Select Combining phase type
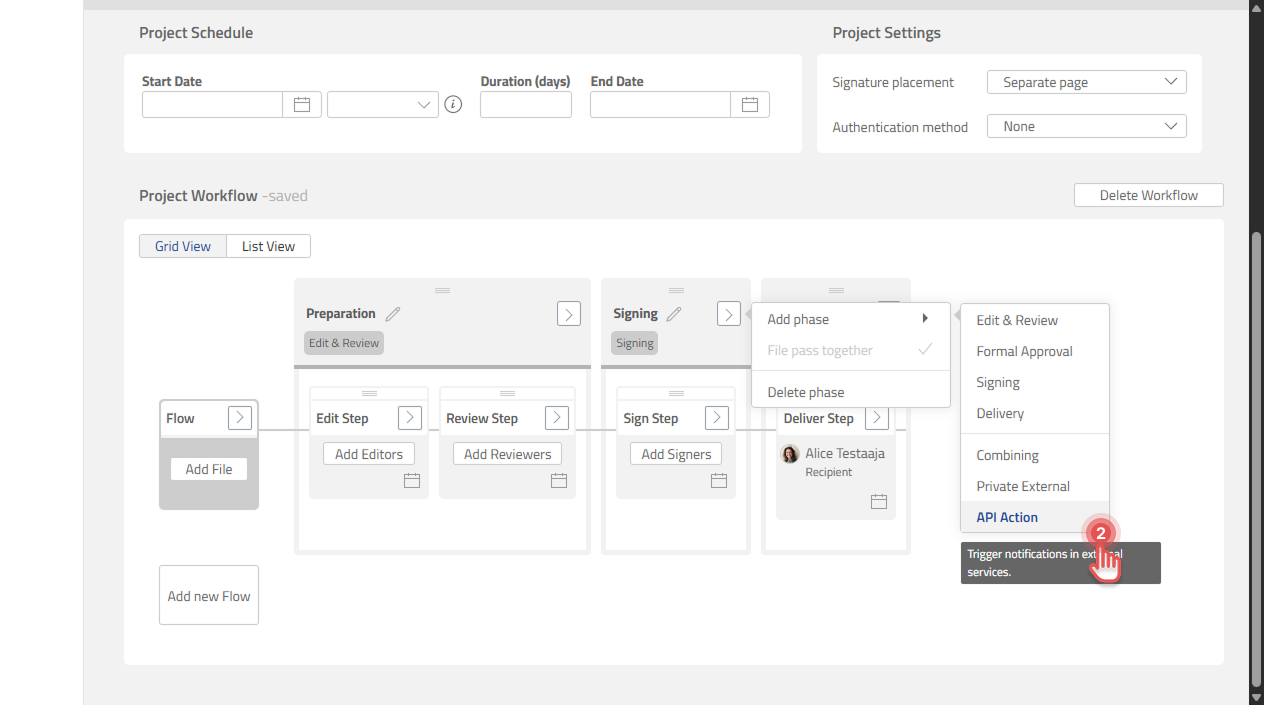The height and width of the screenshot is (705, 1264). tap(1035, 455)
